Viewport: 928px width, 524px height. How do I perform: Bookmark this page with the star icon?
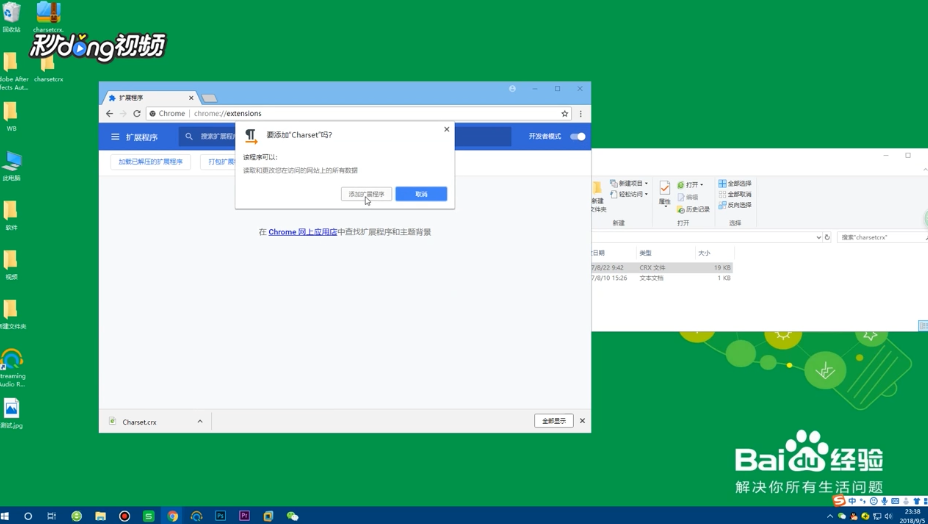point(565,114)
